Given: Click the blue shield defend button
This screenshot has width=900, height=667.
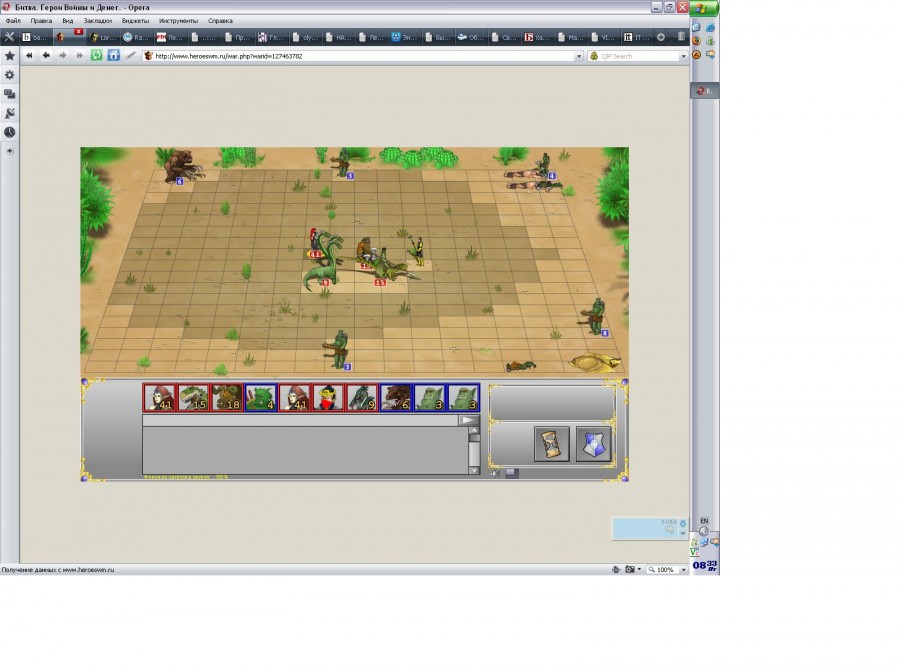Looking at the screenshot, I should tap(593, 444).
